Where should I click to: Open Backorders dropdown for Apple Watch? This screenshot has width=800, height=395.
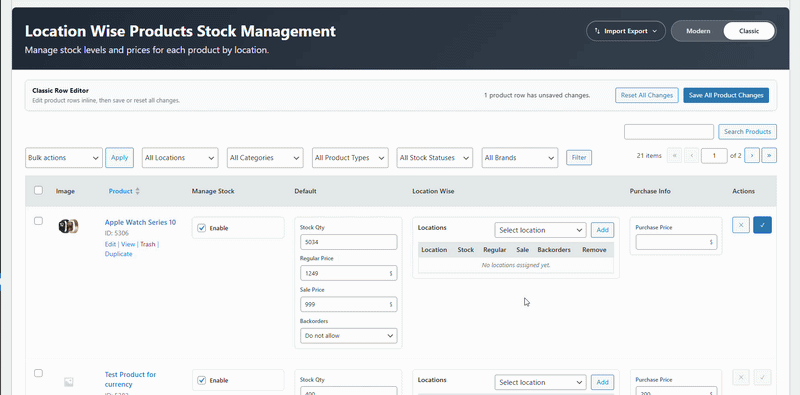click(x=348, y=336)
